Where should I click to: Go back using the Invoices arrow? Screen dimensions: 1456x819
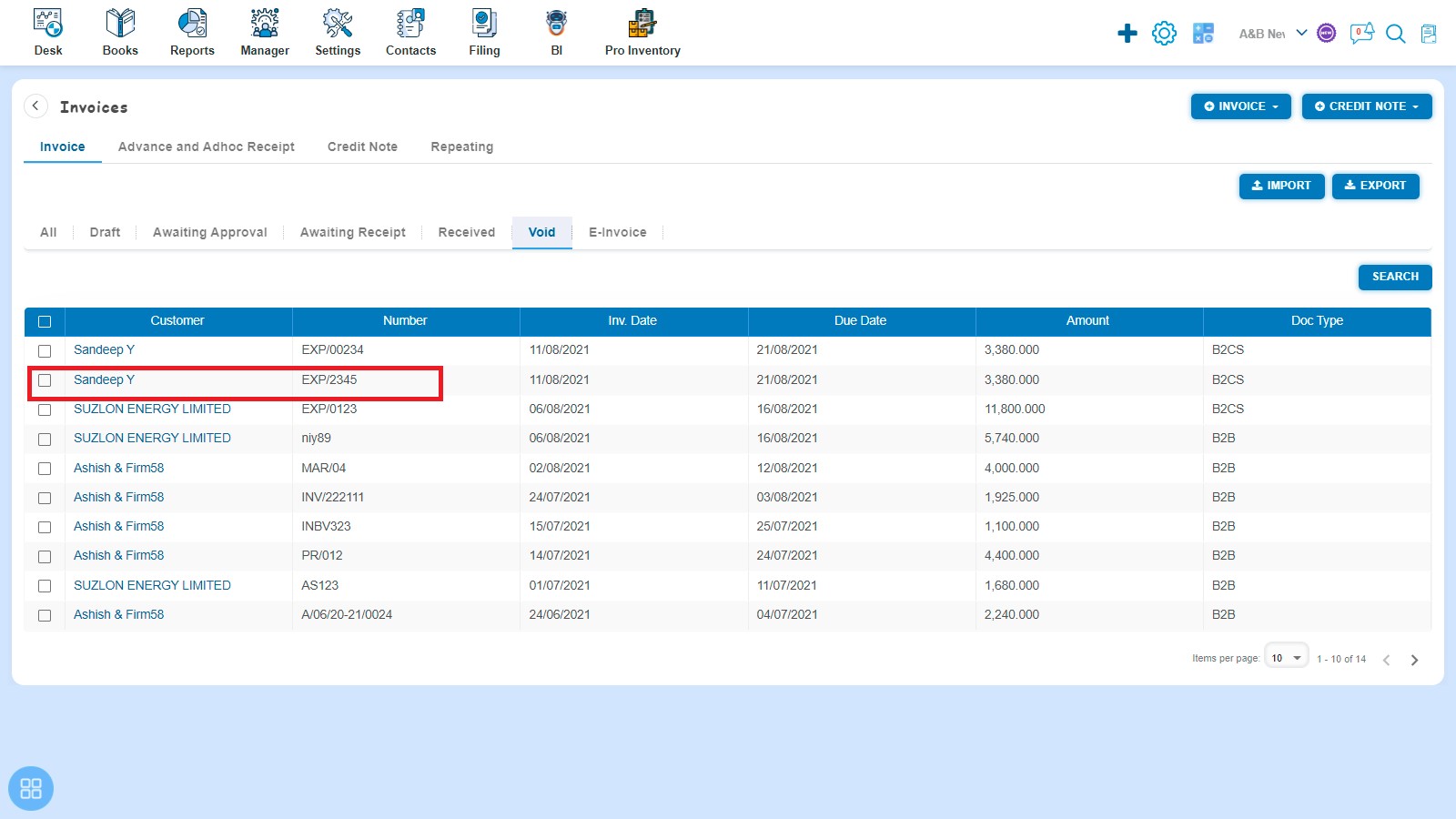pyautogui.click(x=35, y=106)
